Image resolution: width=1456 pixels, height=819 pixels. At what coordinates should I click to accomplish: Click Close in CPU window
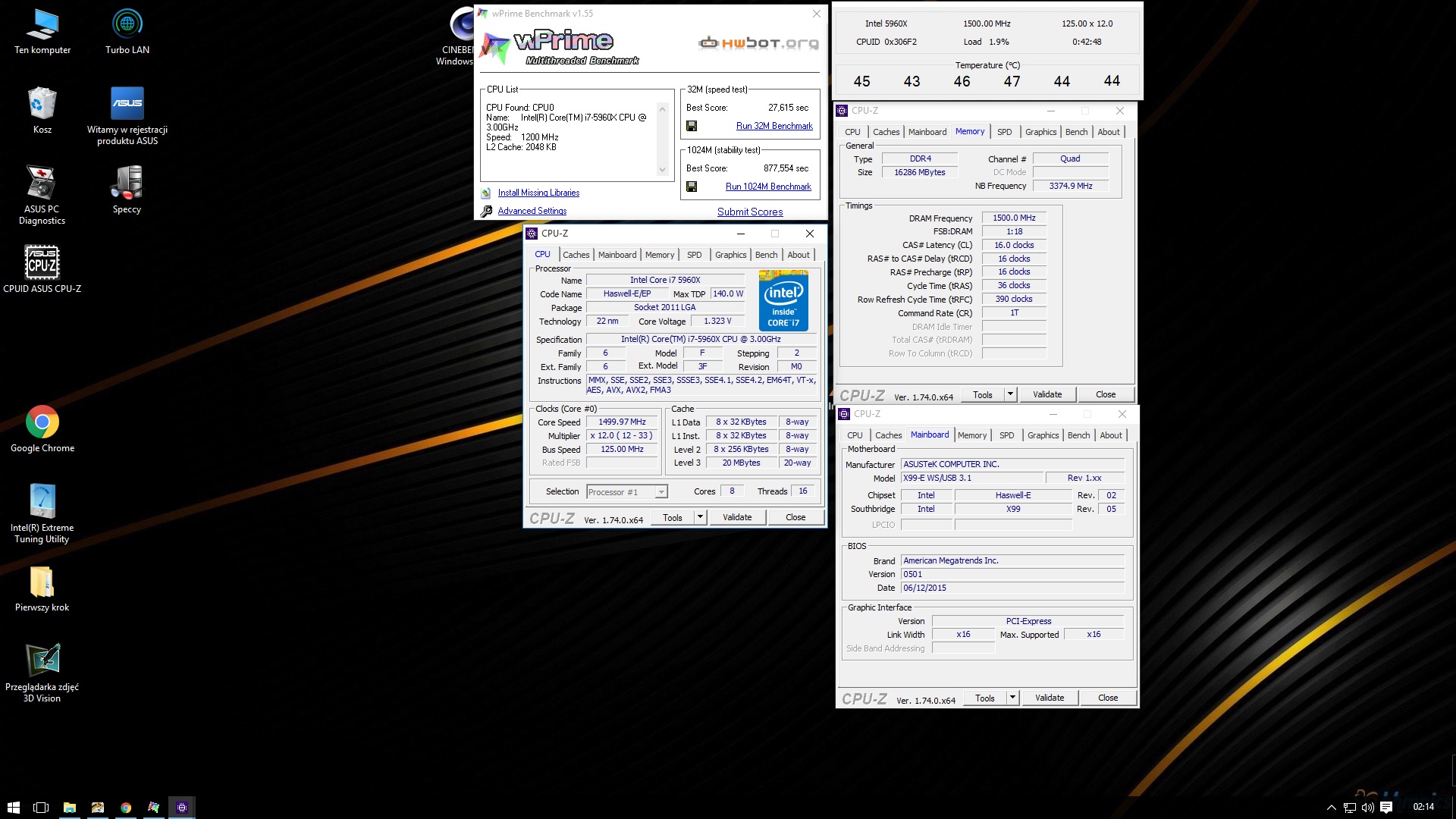(795, 517)
